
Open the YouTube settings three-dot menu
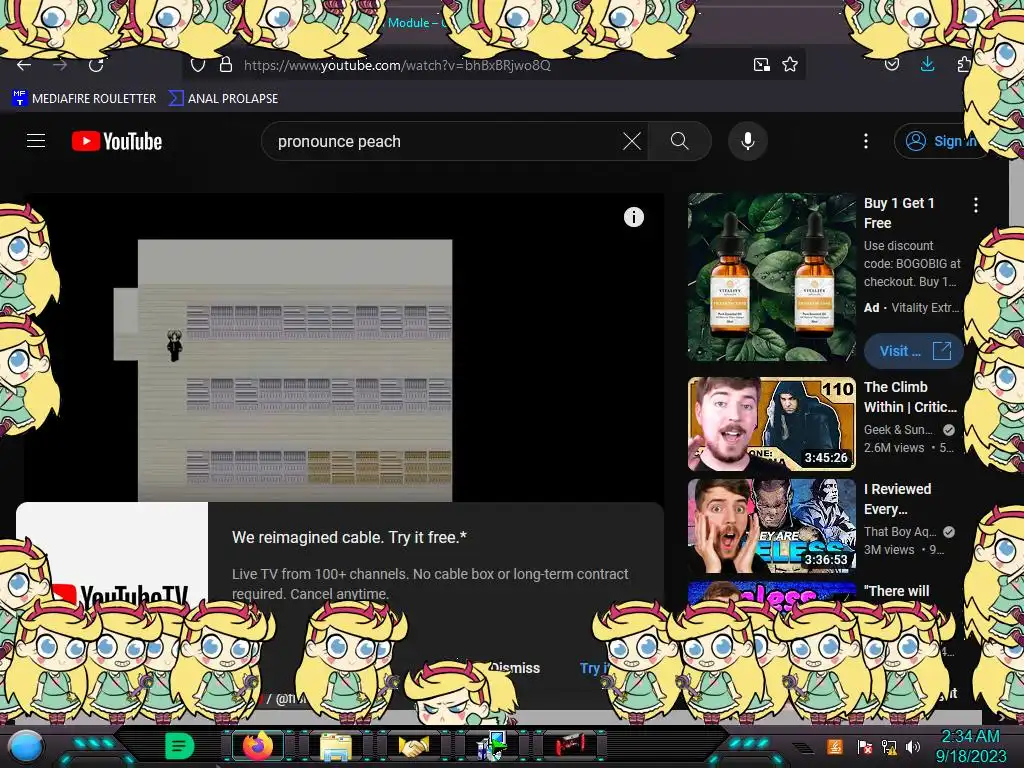(x=866, y=141)
